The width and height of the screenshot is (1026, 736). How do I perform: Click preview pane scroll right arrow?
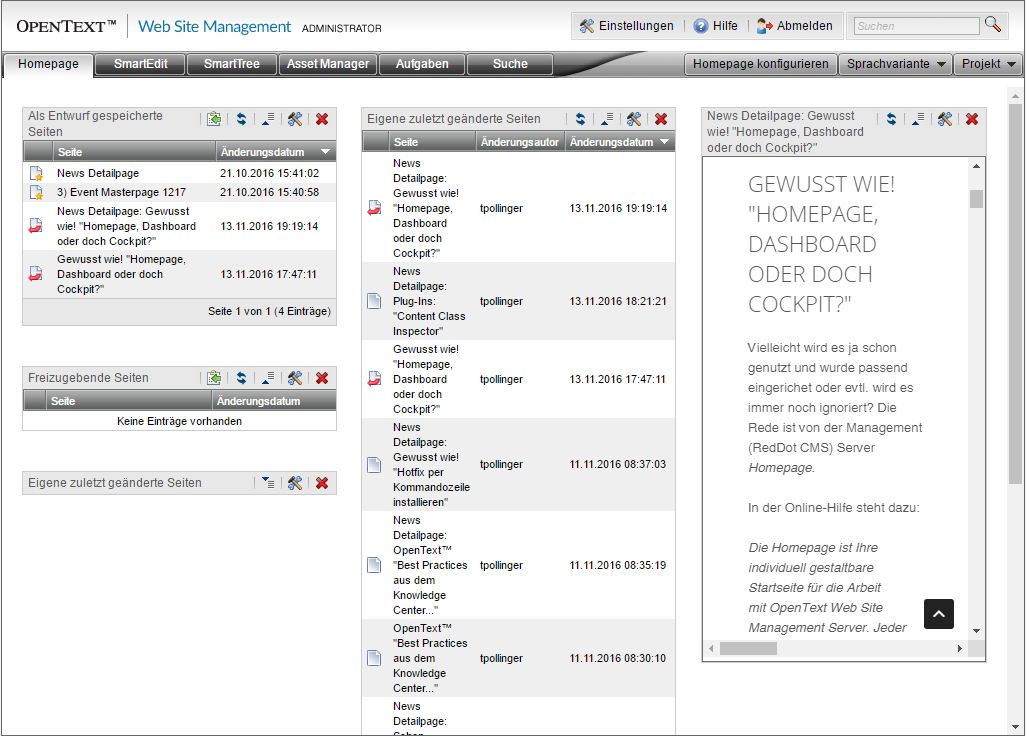[960, 648]
